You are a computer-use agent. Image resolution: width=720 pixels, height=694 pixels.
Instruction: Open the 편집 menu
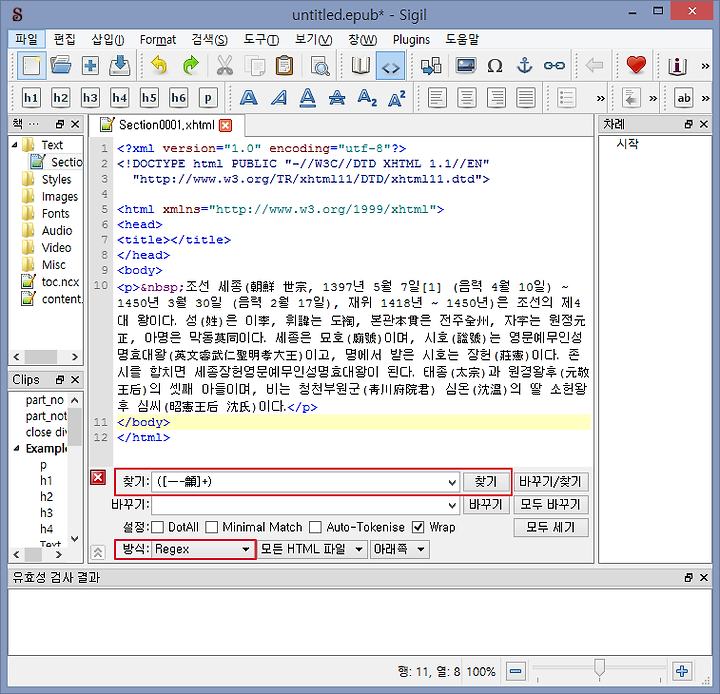[64, 40]
